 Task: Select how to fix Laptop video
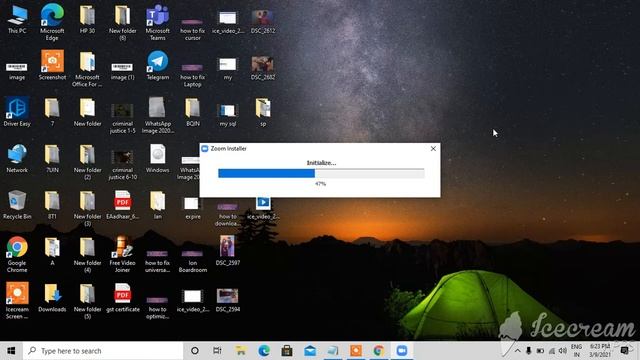[x=193, y=75]
